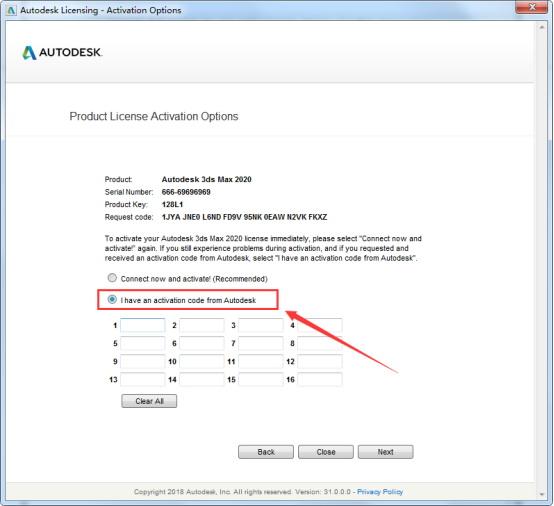The height and width of the screenshot is (506, 554).
Task: Proceed with the Next button
Action: [x=385, y=452]
